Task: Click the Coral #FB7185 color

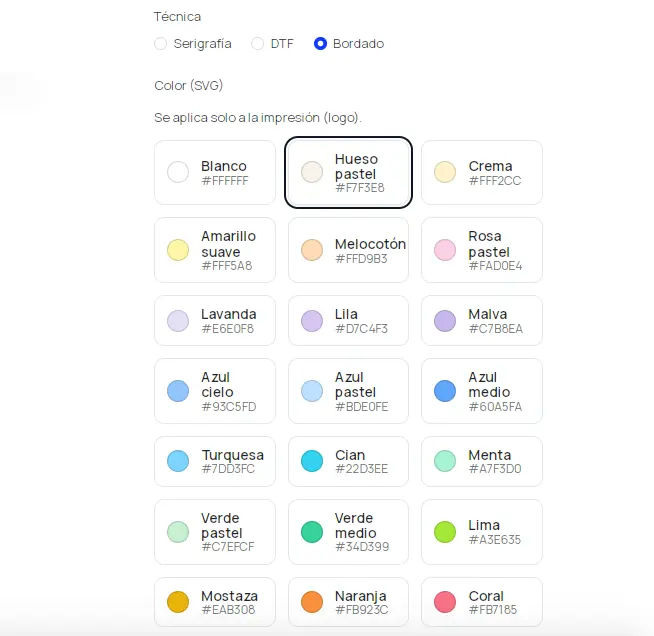Action: point(481,603)
